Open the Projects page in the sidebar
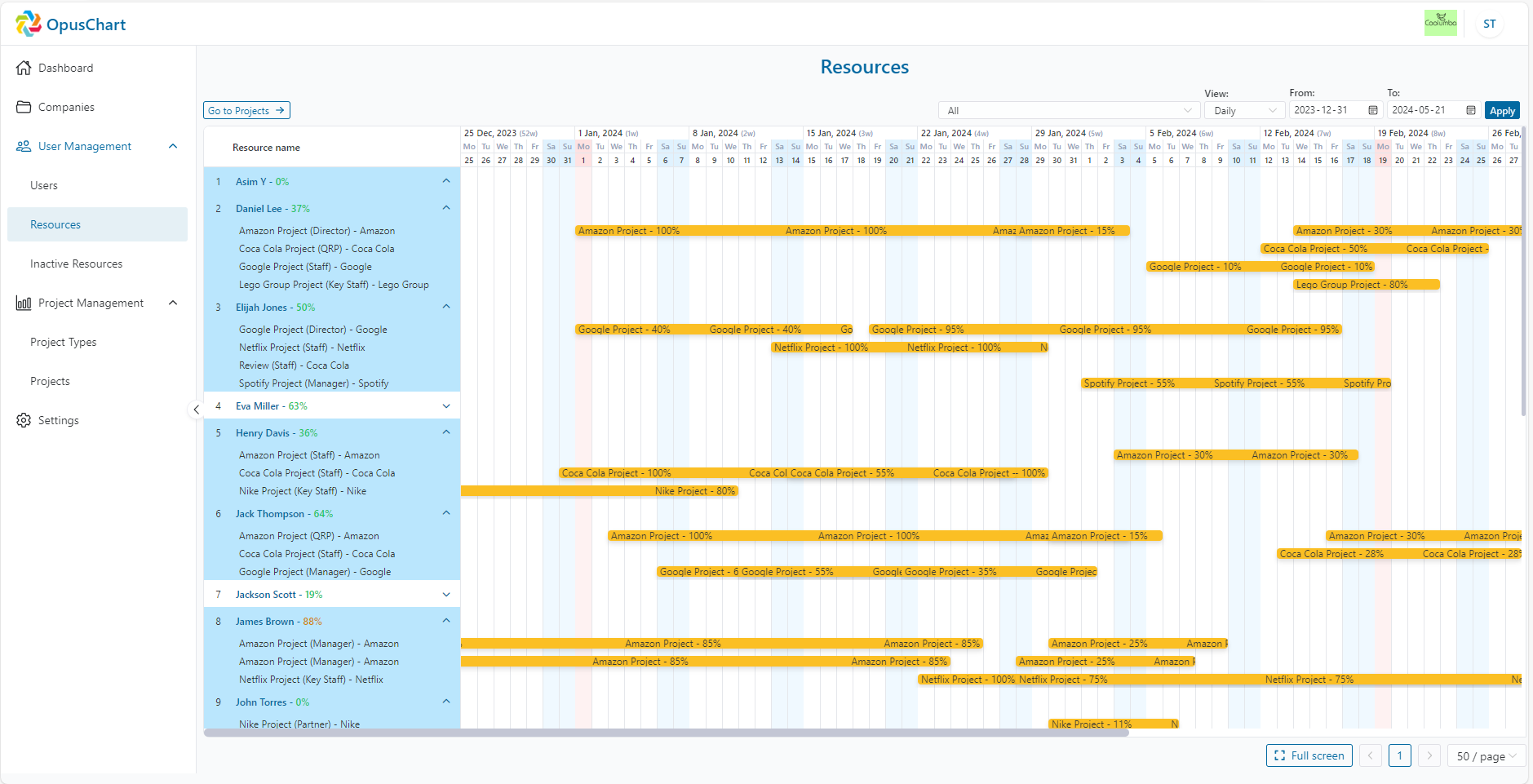The width and height of the screenshot is (1533, 784). click(51, 381)
